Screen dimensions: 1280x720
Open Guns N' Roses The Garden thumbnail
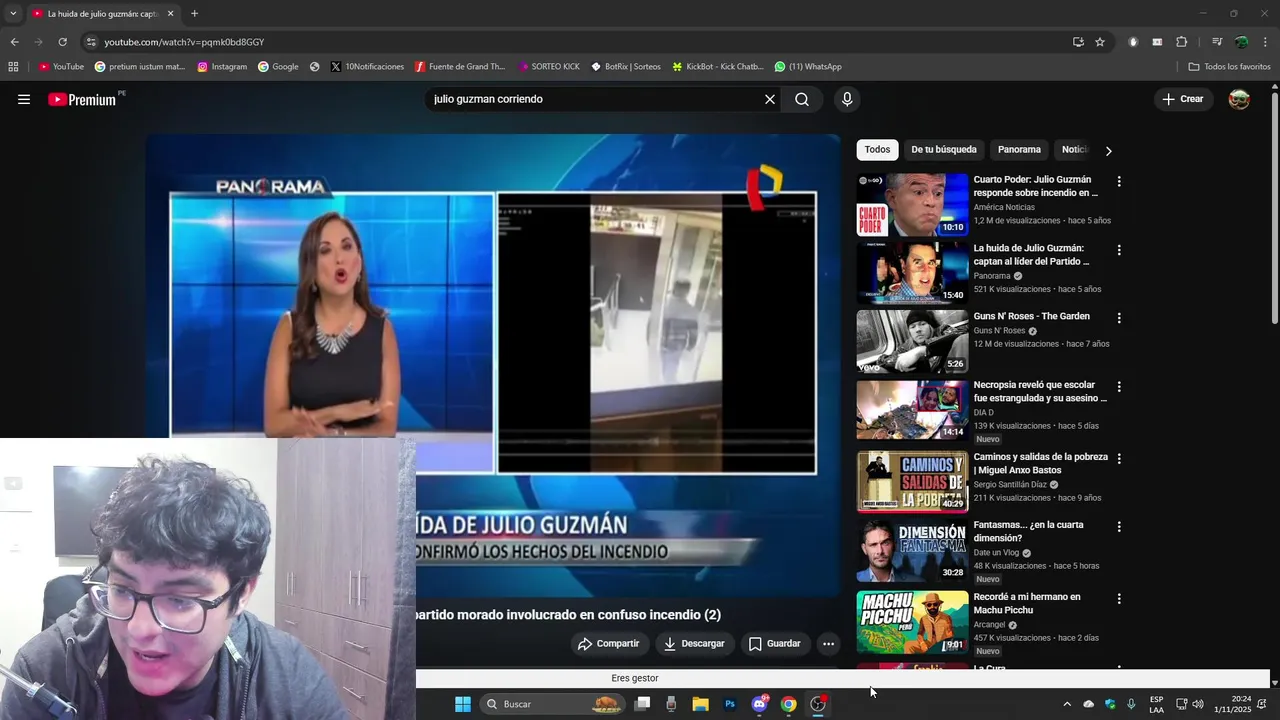(x=912, y=341)
